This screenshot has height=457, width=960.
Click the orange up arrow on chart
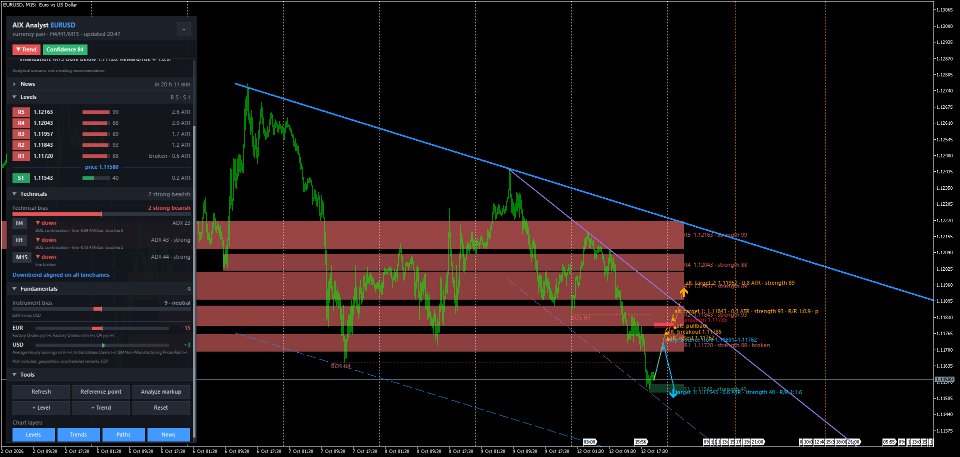click(683, 292)
